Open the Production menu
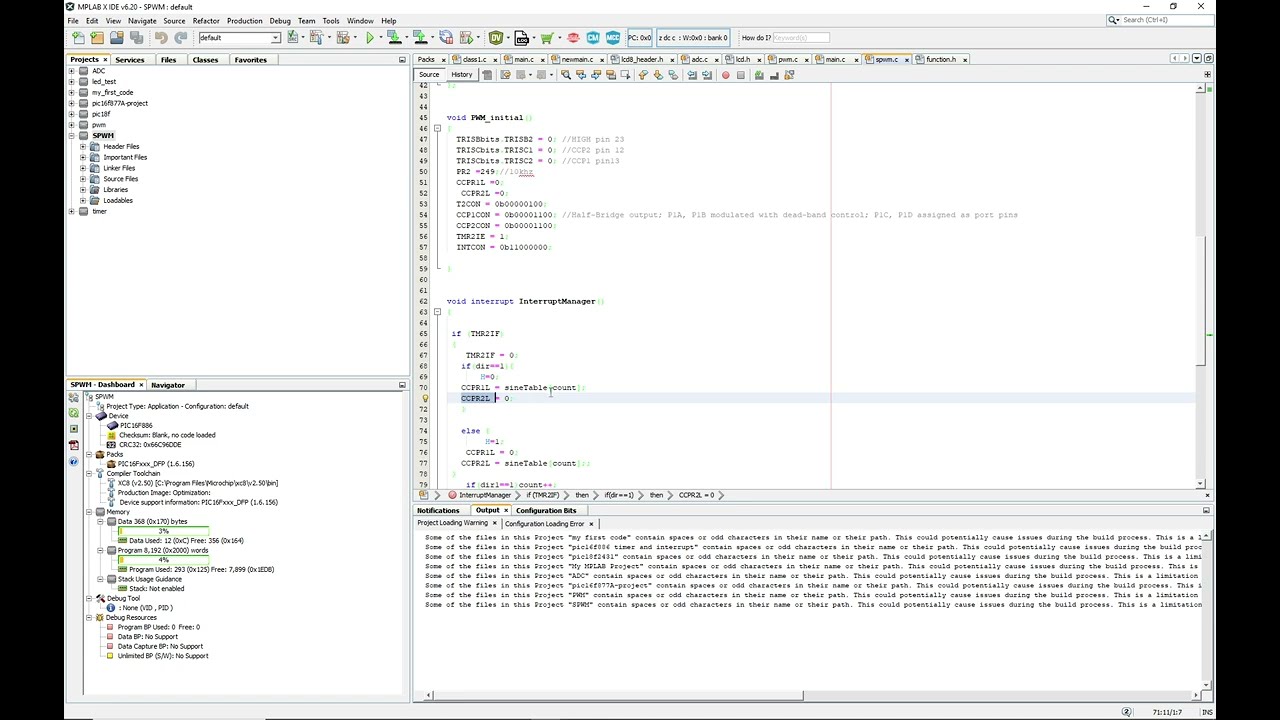 point(244,20)
